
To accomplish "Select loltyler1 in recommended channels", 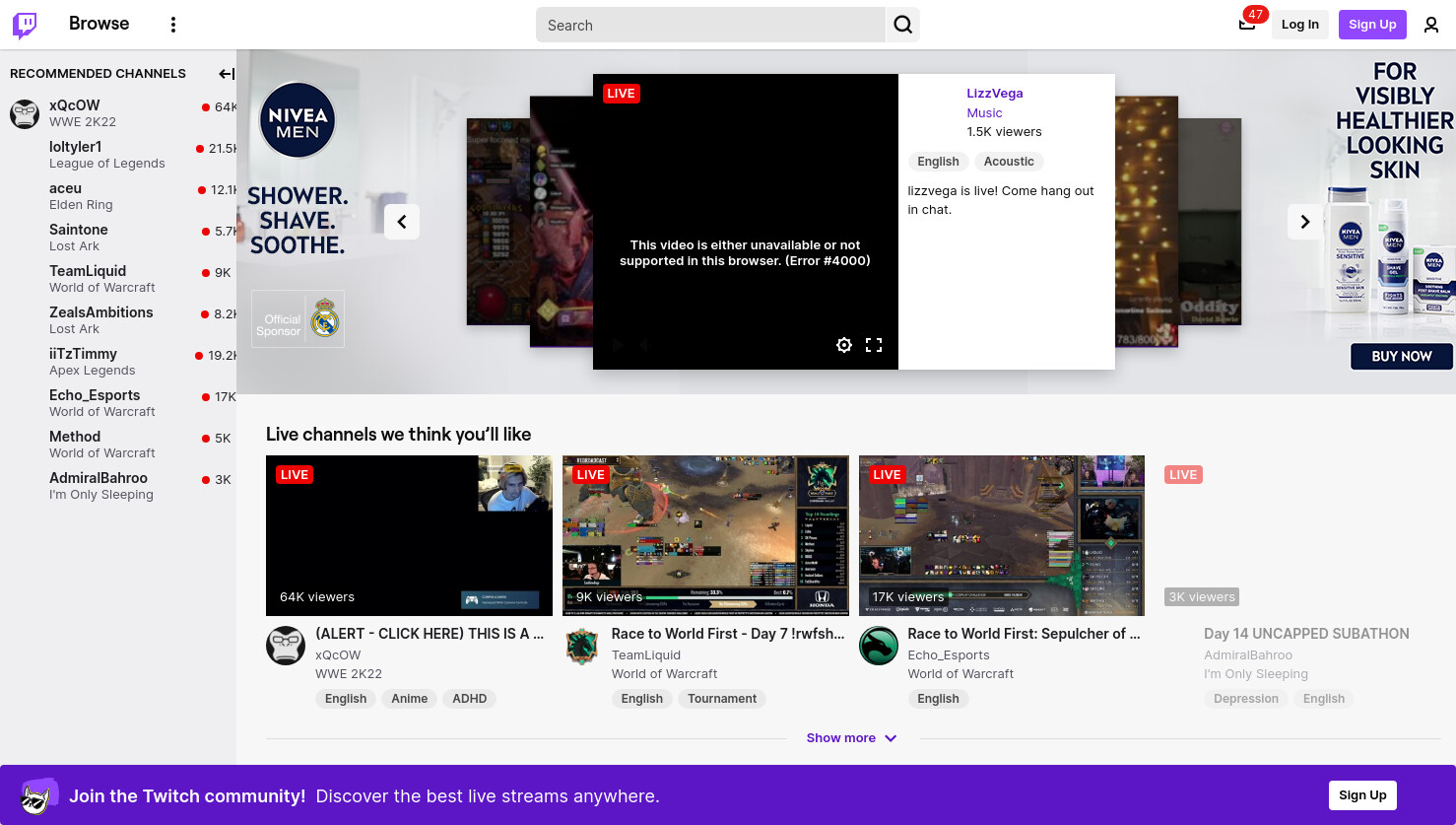I will click(x=118, y=155).
